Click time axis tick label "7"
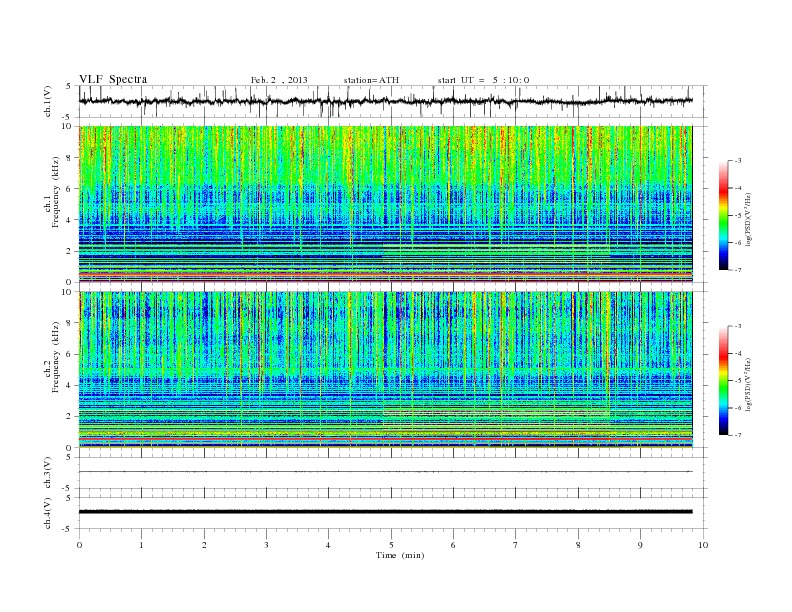The height and width of the screenshot is (612, 792). 516,545
